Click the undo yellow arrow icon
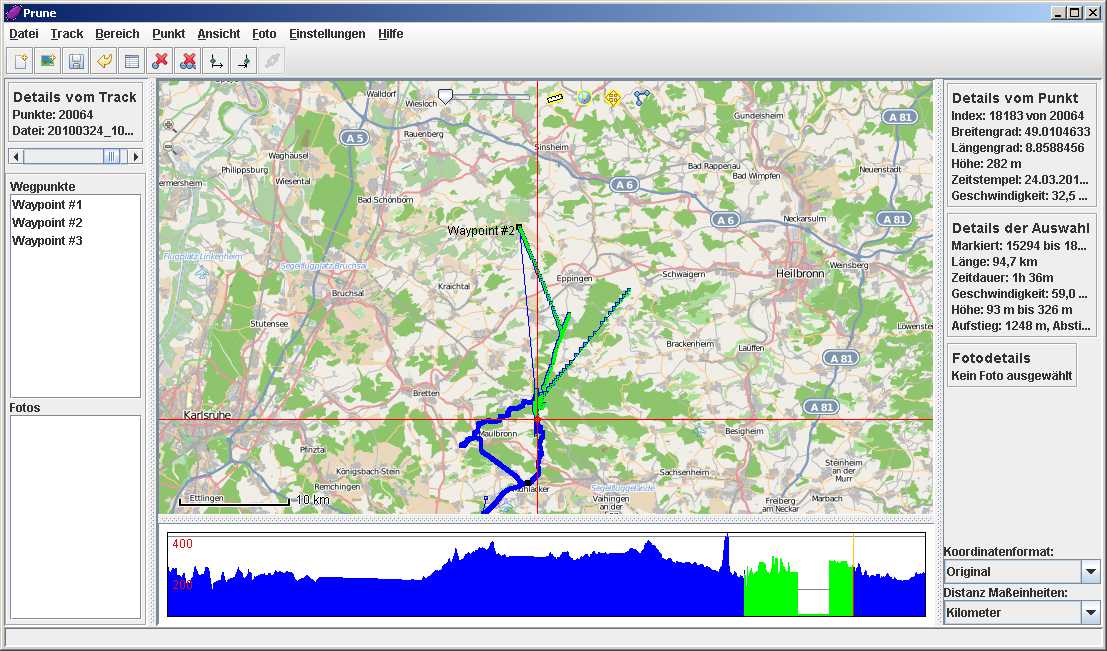 (x=103, y=61)
